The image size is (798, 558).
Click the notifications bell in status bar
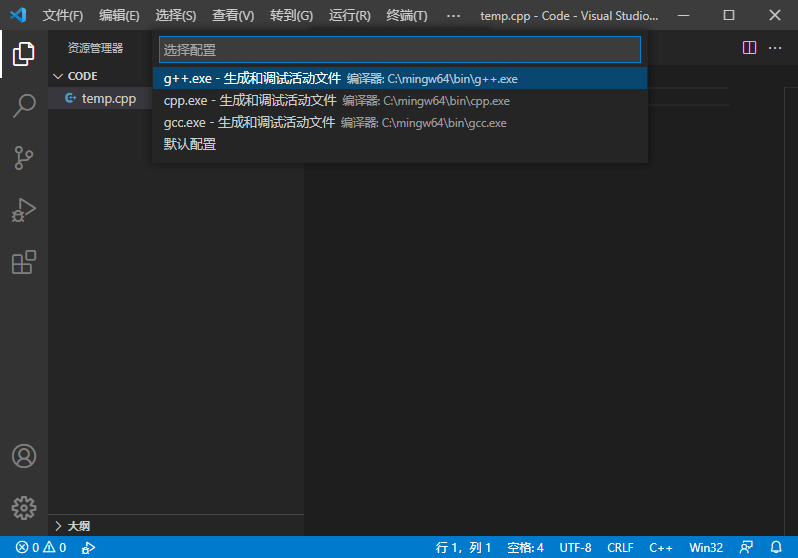(775, 547)
